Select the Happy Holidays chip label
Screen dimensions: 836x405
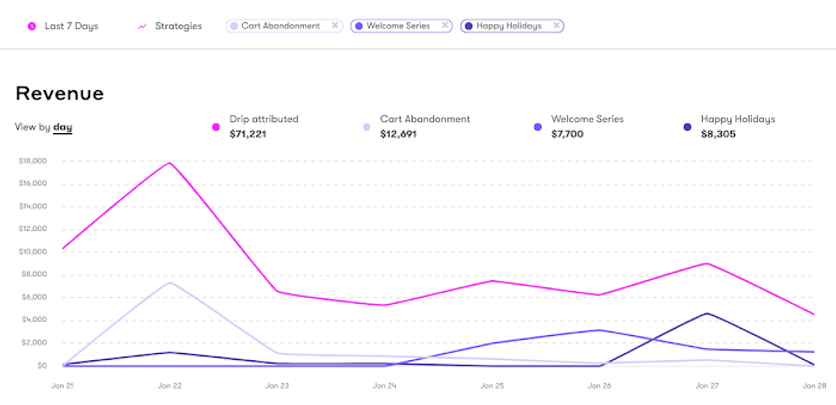[x=509, y=26]
